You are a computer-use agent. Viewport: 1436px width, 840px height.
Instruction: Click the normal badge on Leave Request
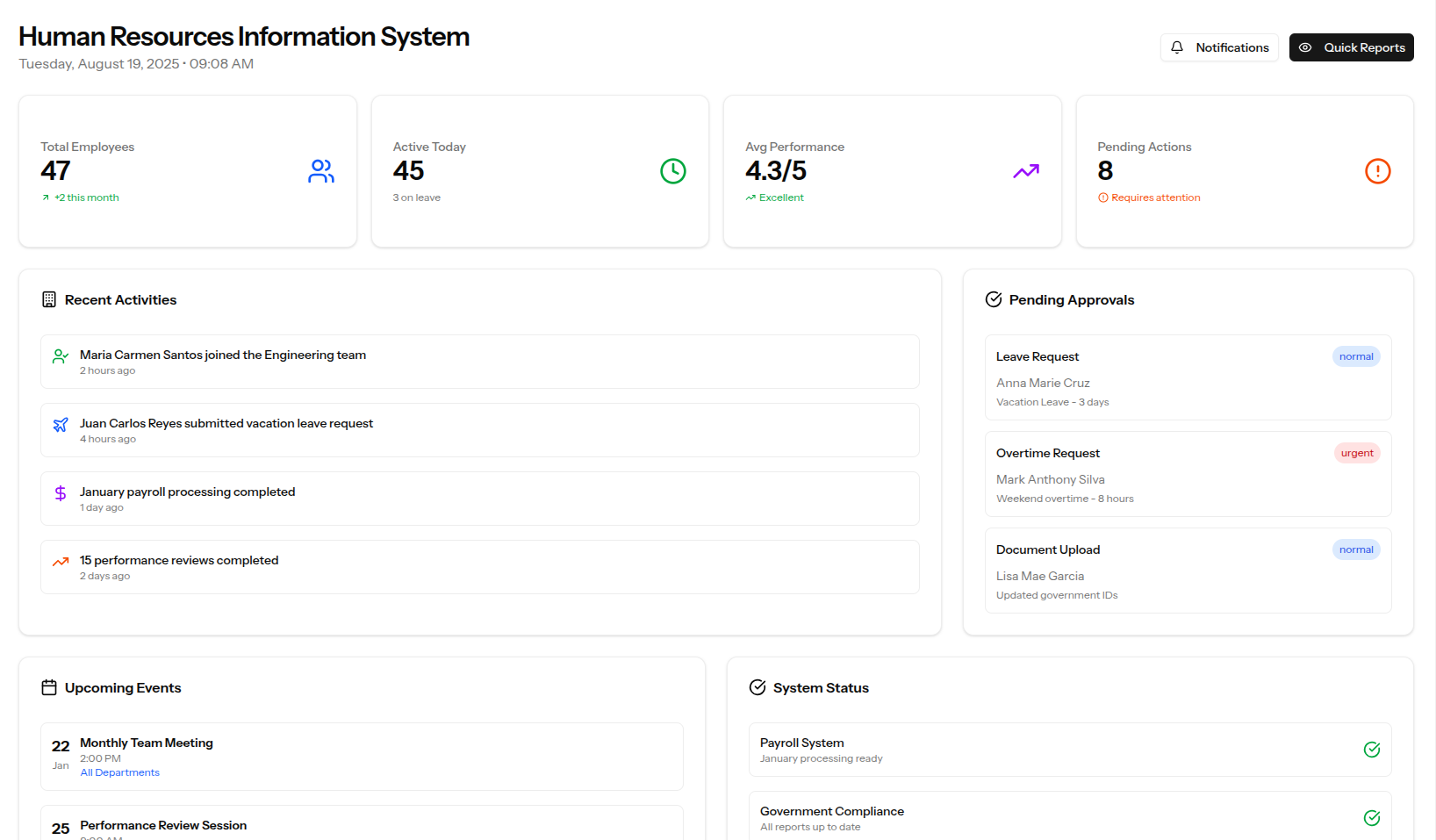pos(1356,356)
